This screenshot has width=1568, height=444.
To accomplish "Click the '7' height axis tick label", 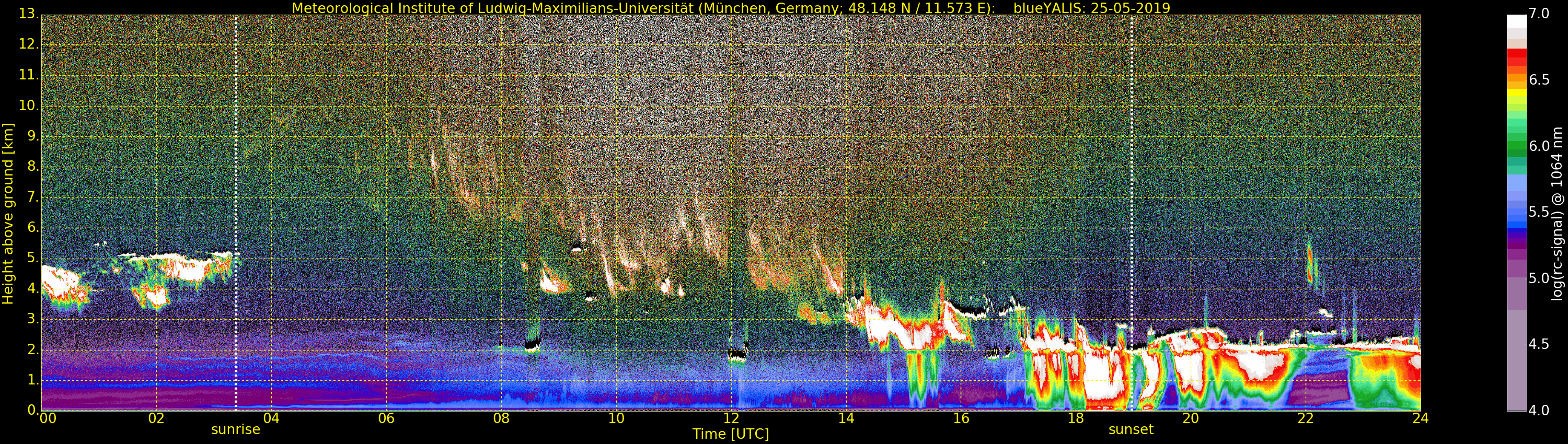I will click(32, 196).
